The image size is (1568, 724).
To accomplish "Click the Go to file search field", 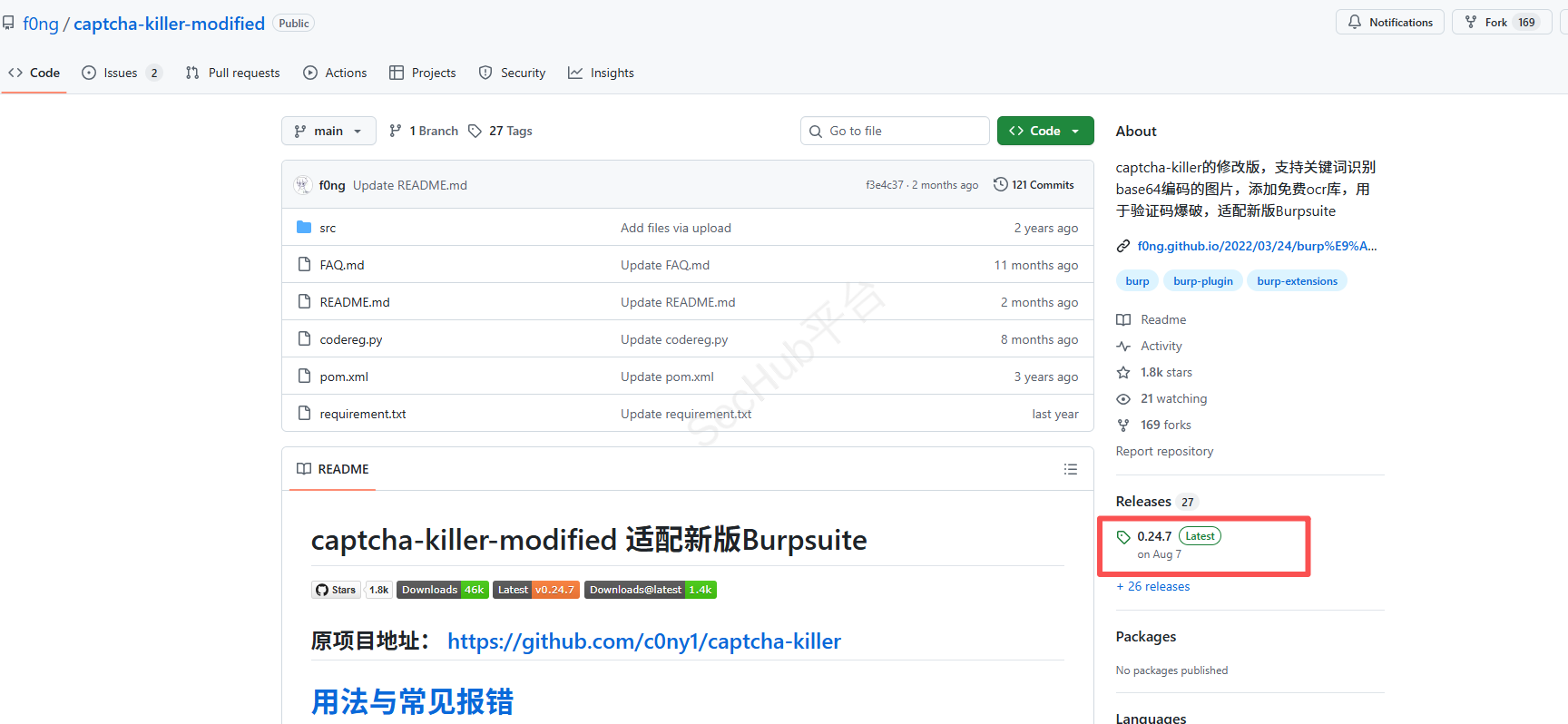I will pos(895,131).
